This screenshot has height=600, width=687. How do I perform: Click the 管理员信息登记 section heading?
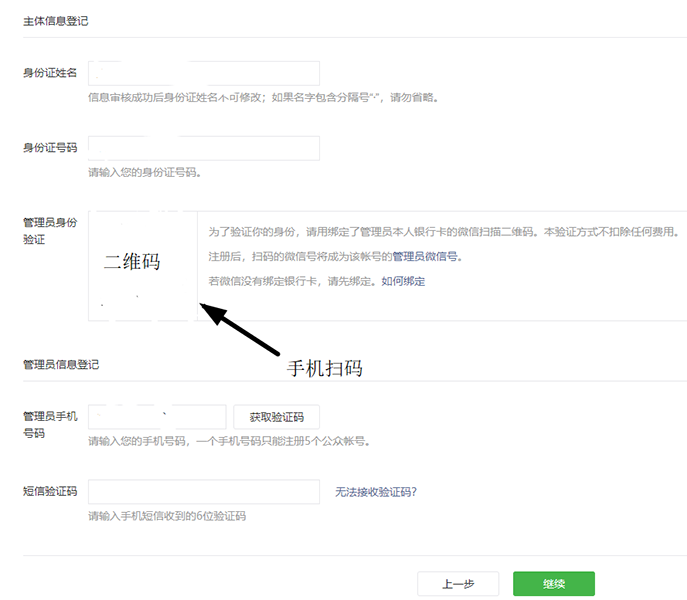coord(61,365)
